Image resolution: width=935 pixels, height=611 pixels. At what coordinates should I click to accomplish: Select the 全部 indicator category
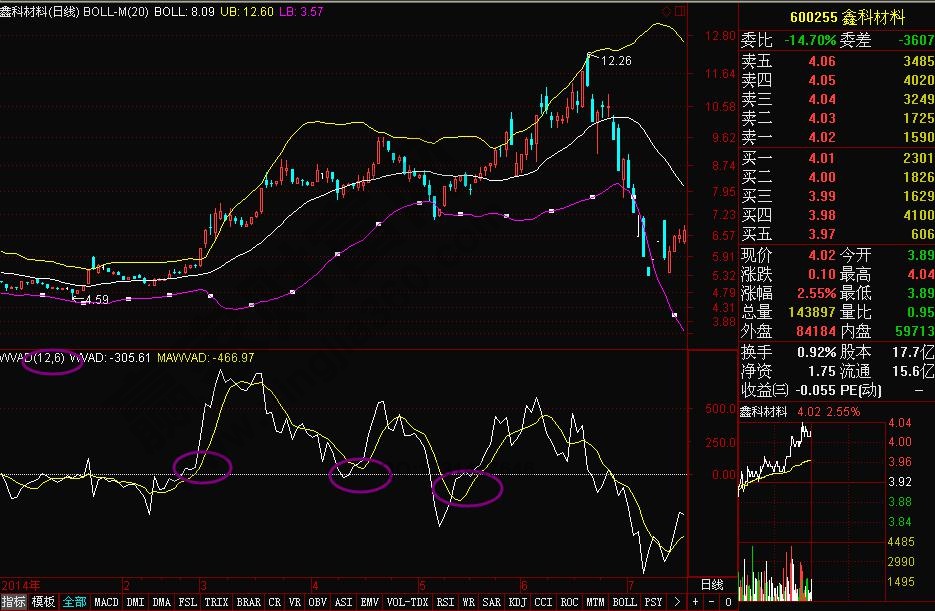pyautogui.click(x=75, y=602)
